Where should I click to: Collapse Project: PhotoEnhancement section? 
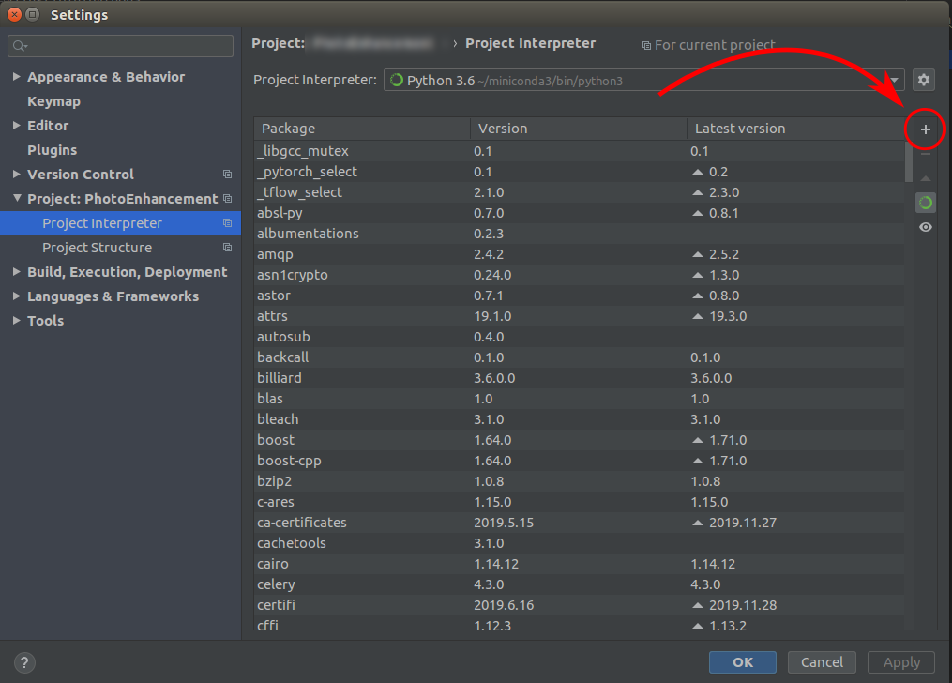tap(17, 198)
